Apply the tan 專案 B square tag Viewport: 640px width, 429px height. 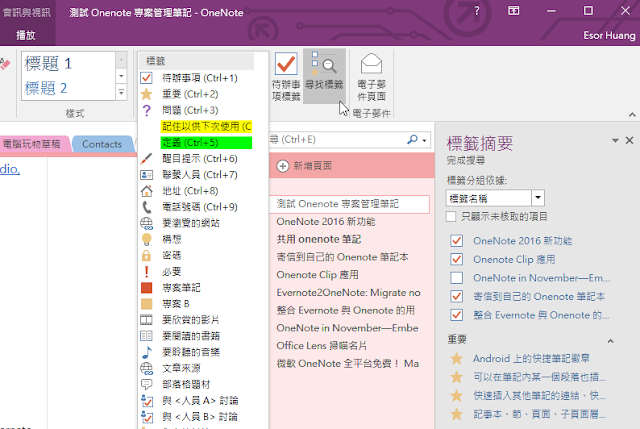146,304
